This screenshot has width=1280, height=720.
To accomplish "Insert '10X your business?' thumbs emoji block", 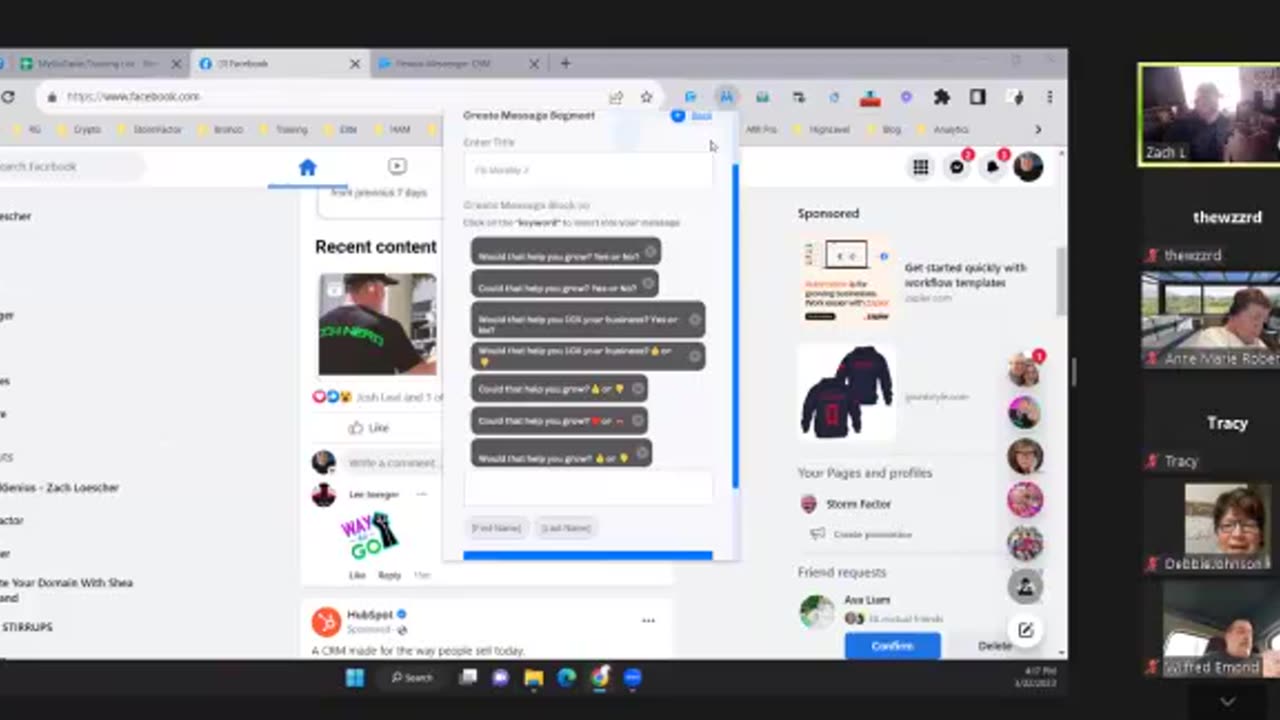I will [579, 355].
